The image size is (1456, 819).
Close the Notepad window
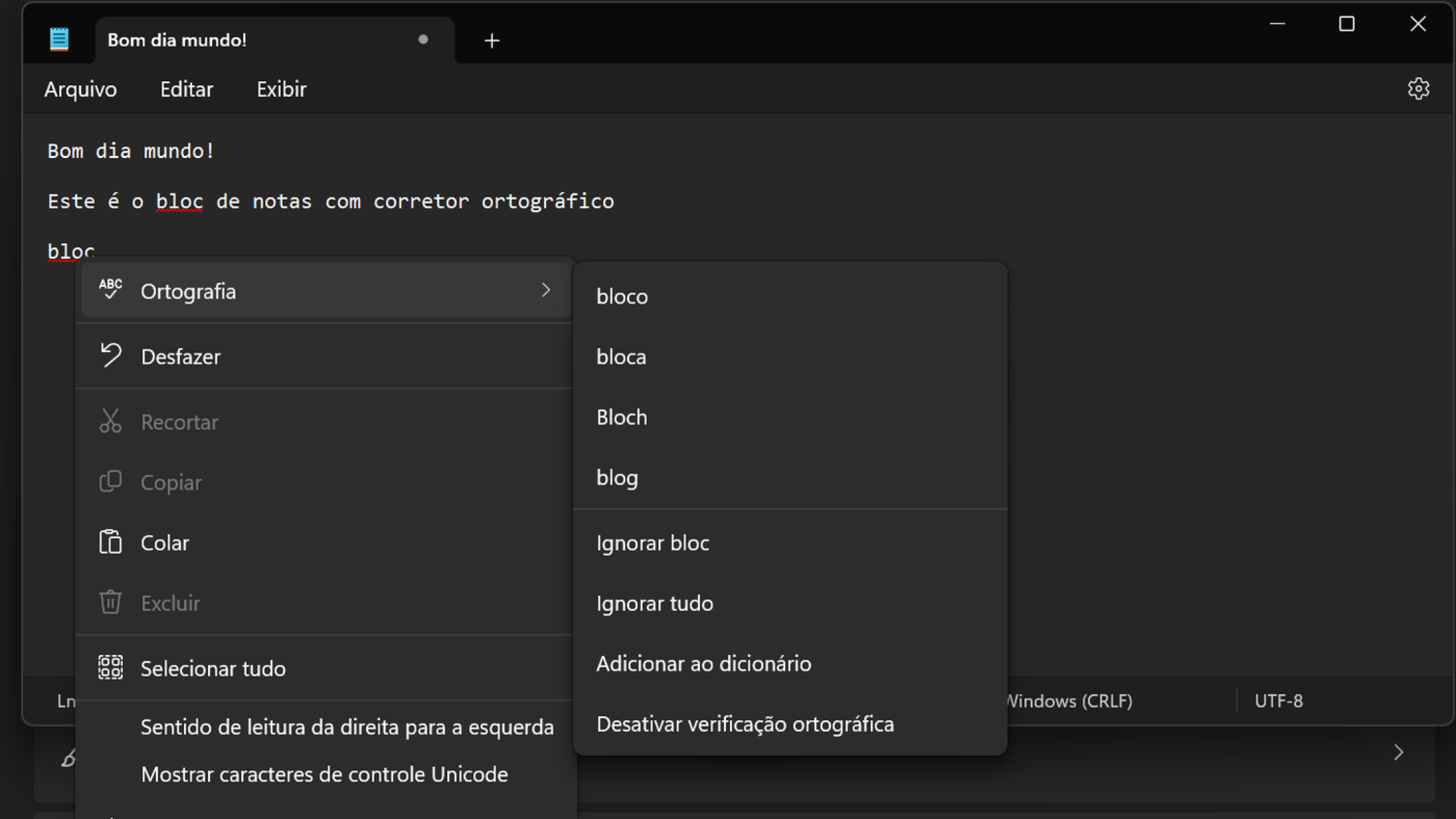(x=1418, y=24)
